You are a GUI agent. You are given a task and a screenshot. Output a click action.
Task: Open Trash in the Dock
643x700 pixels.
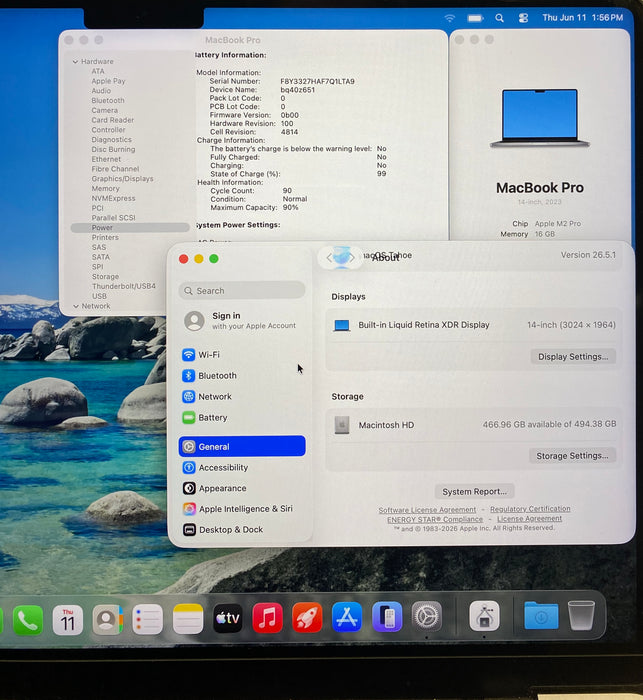[581, 615]
